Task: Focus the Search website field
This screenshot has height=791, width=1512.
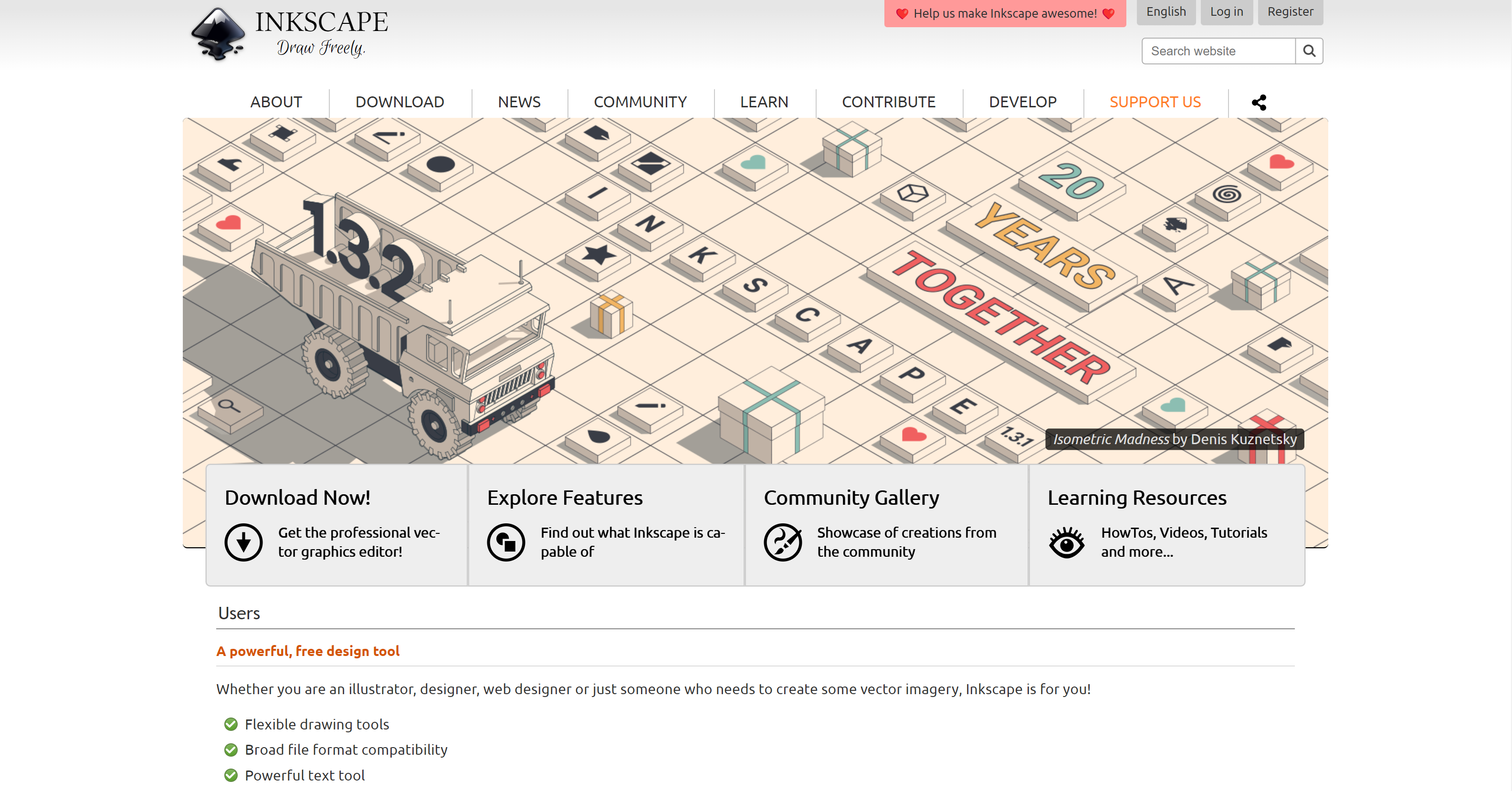Action: pos(1218,51)
